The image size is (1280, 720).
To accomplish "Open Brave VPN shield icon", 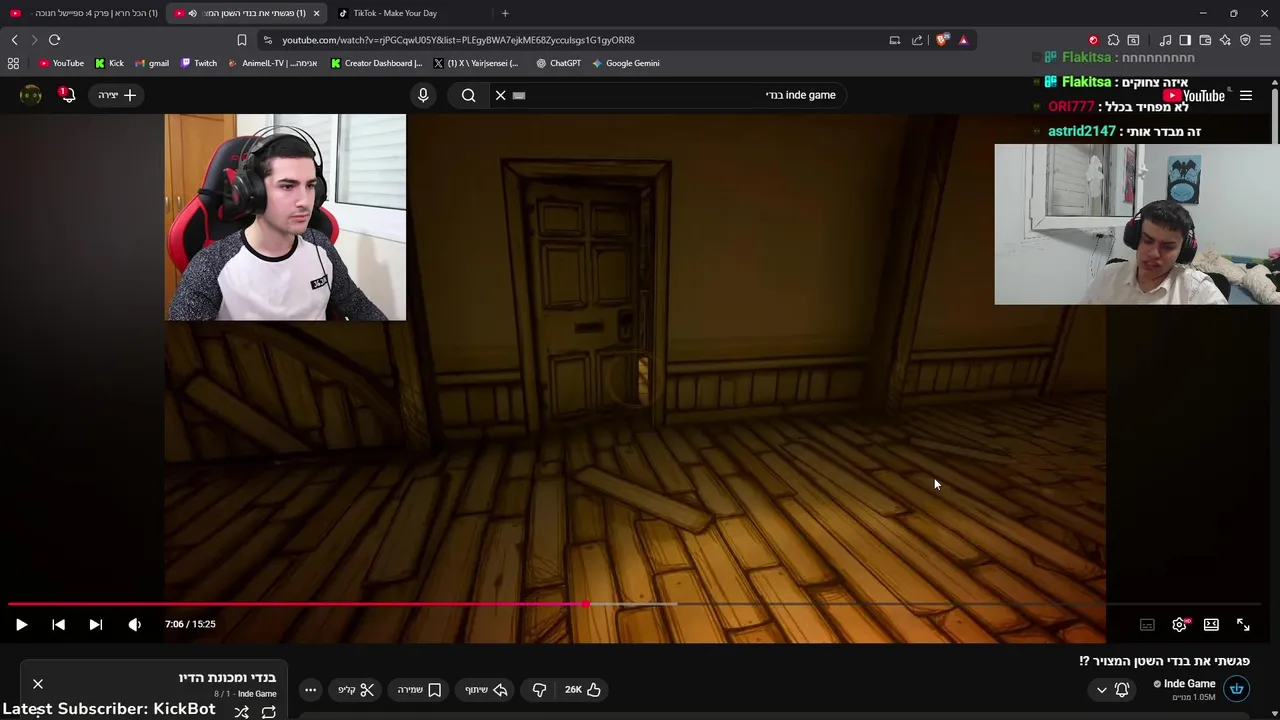I will coord(1245,40).
